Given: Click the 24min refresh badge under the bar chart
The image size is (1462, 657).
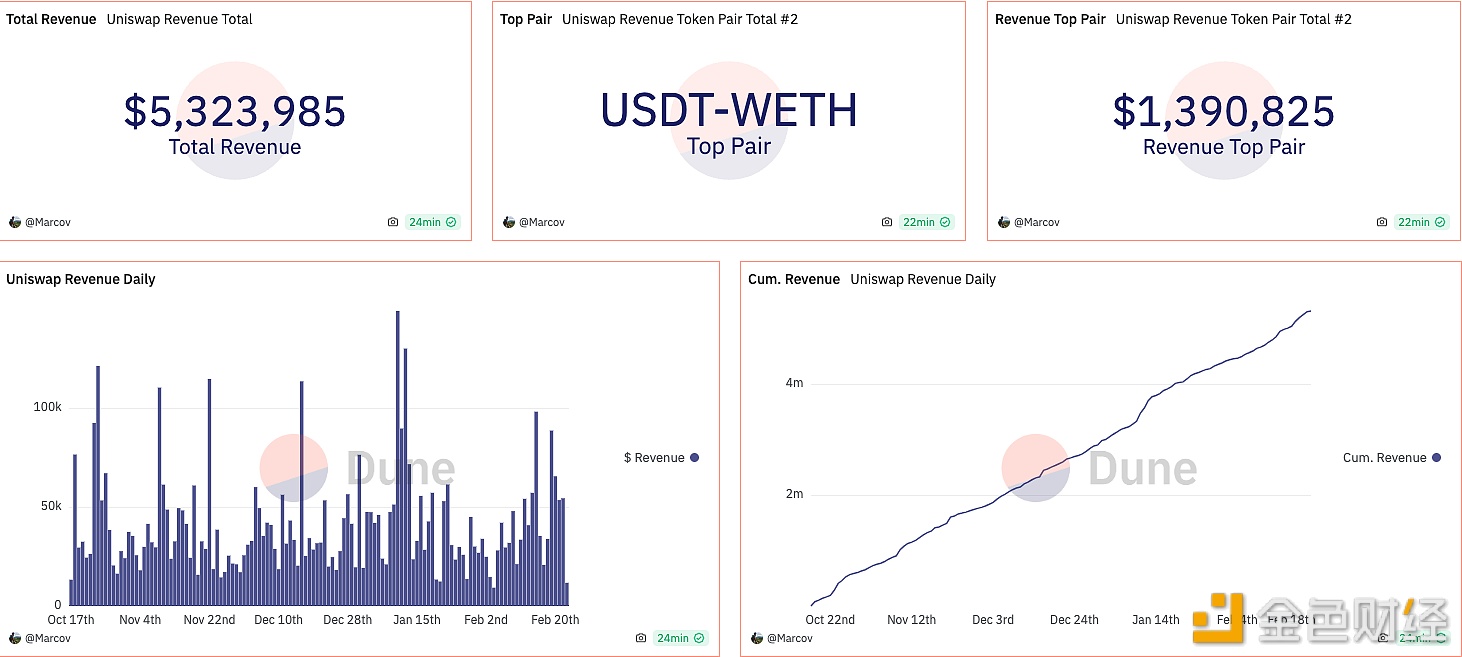Looking at the screenshot, I should (680, 638).
